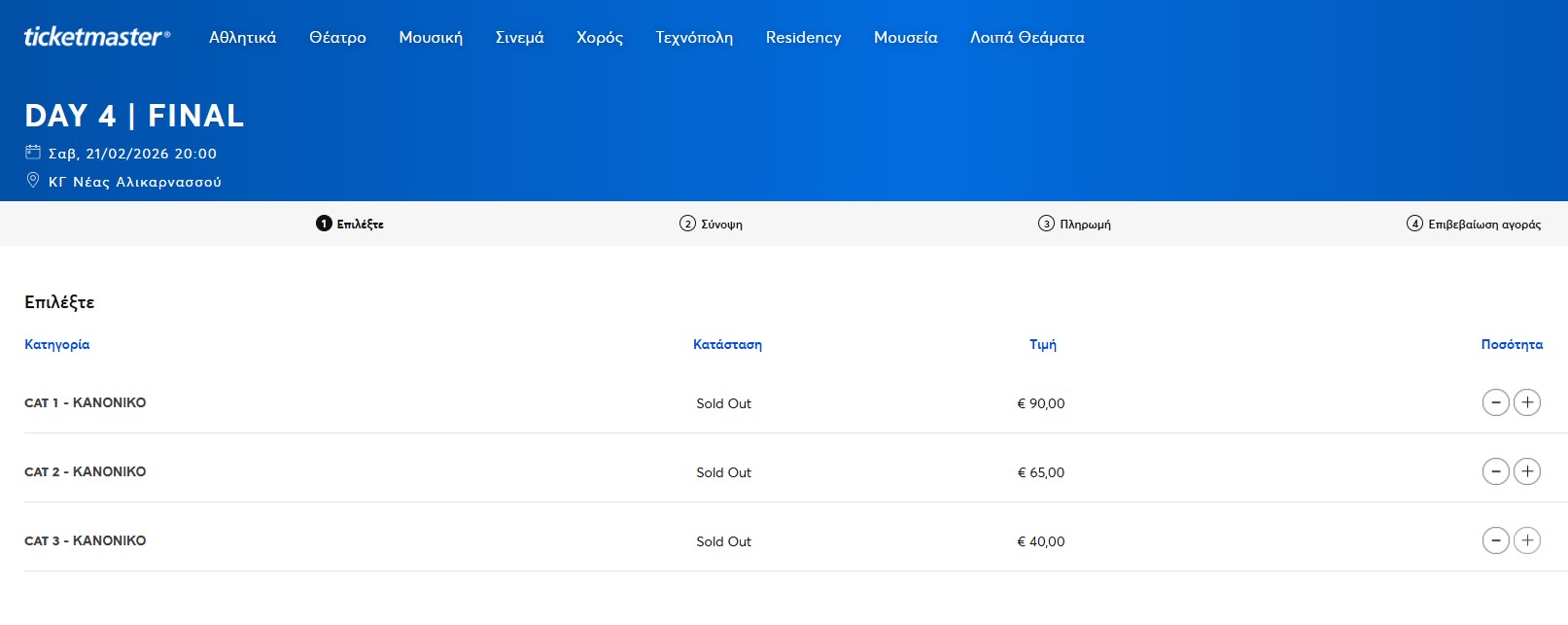The image size is (1568, 625).
Task: Open Λοιπά Θεάματα category
Action: click(1027, 38)
